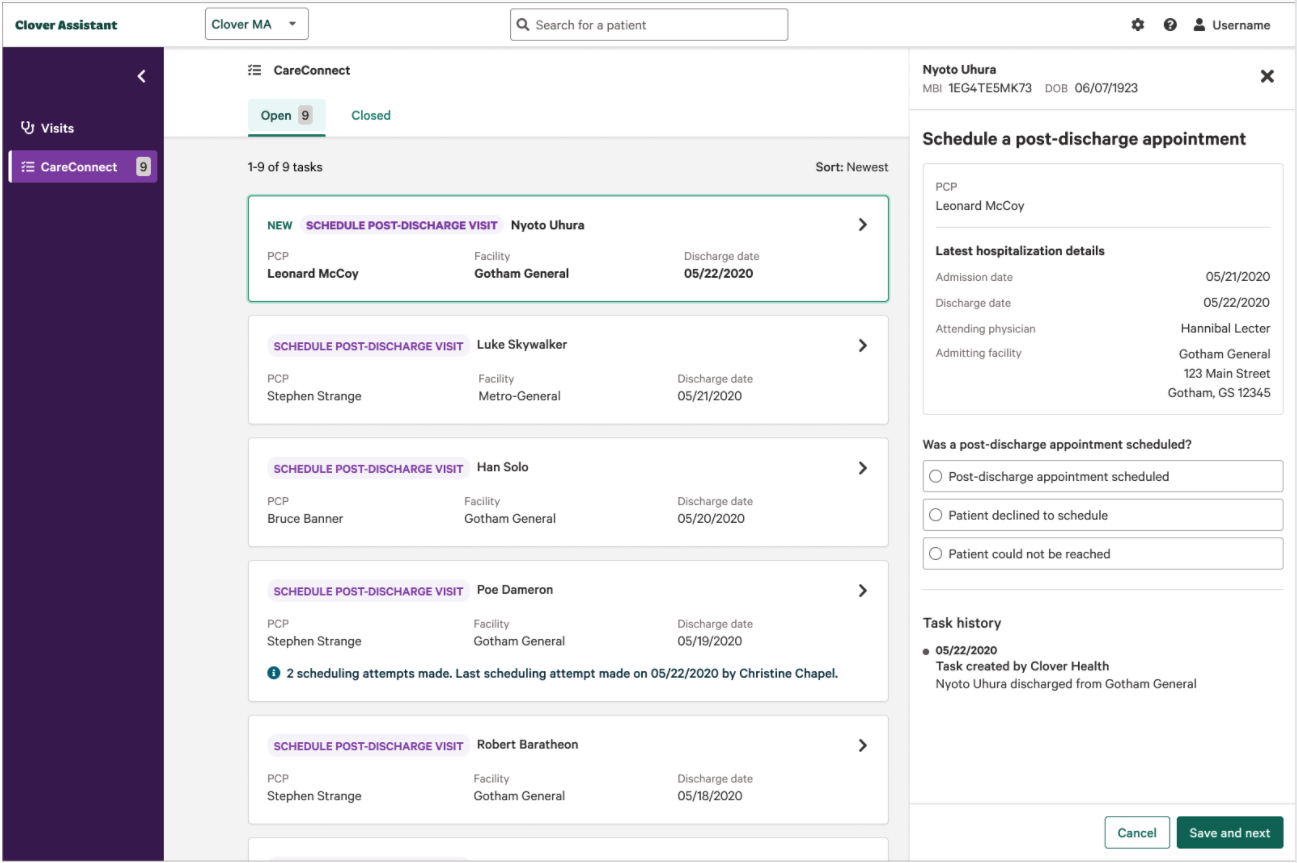The height and width of the screenshot is (863, 1297).
Task: Expand Luke Skywalker task with its chevron
Action: coord(862,346)
